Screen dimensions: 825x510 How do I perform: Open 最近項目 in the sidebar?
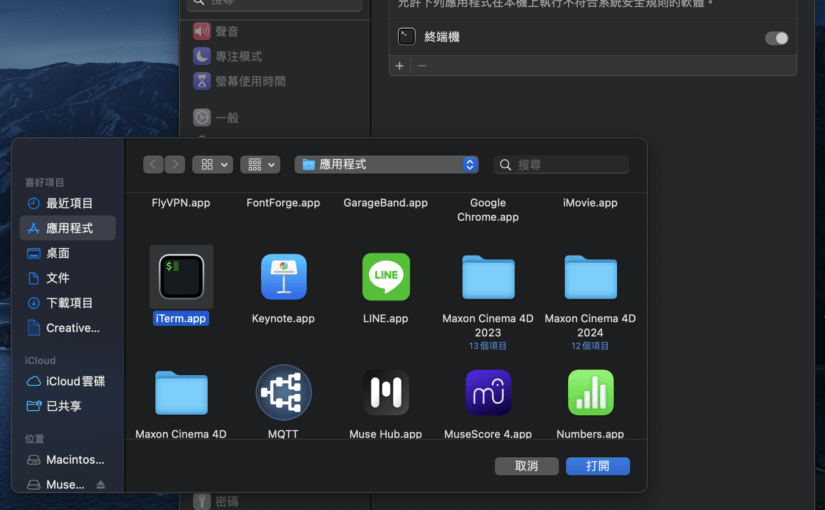pos(68,203)
